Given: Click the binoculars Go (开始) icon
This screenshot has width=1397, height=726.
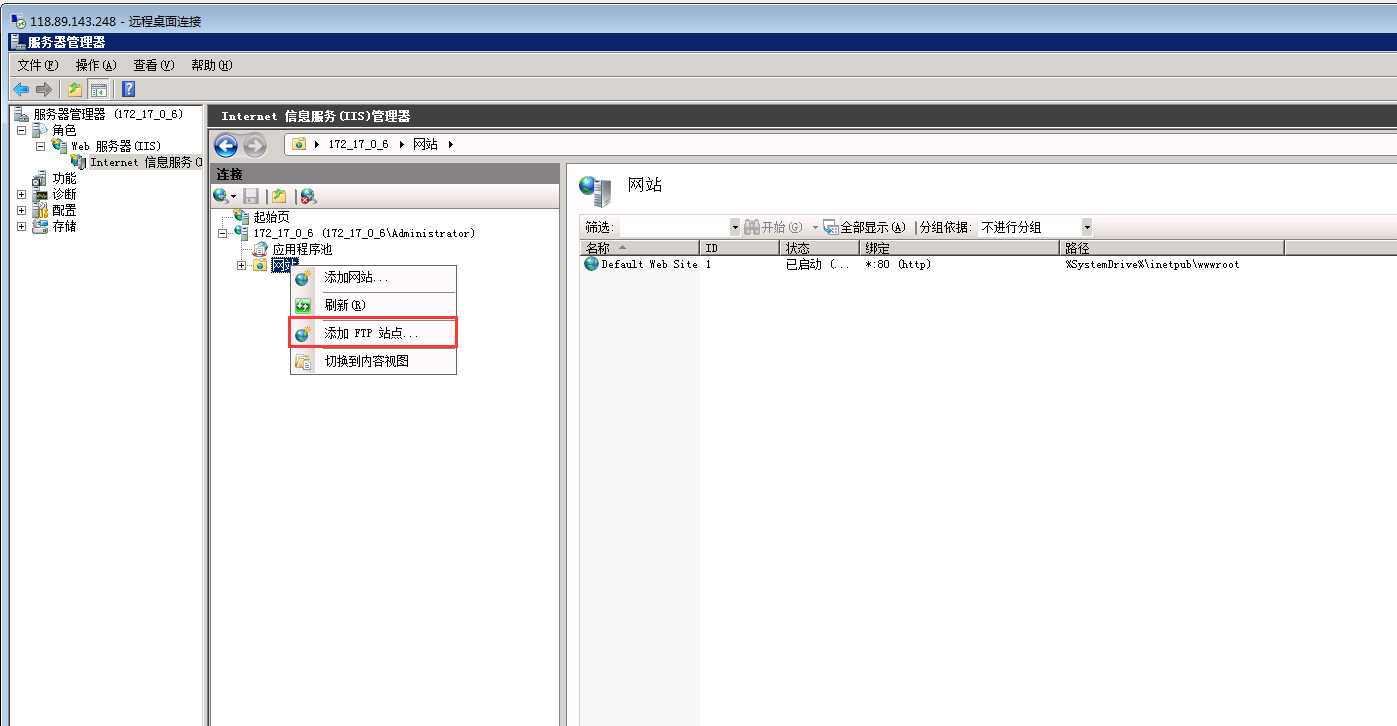Looking at the screenshot, I should pos(752,227).
